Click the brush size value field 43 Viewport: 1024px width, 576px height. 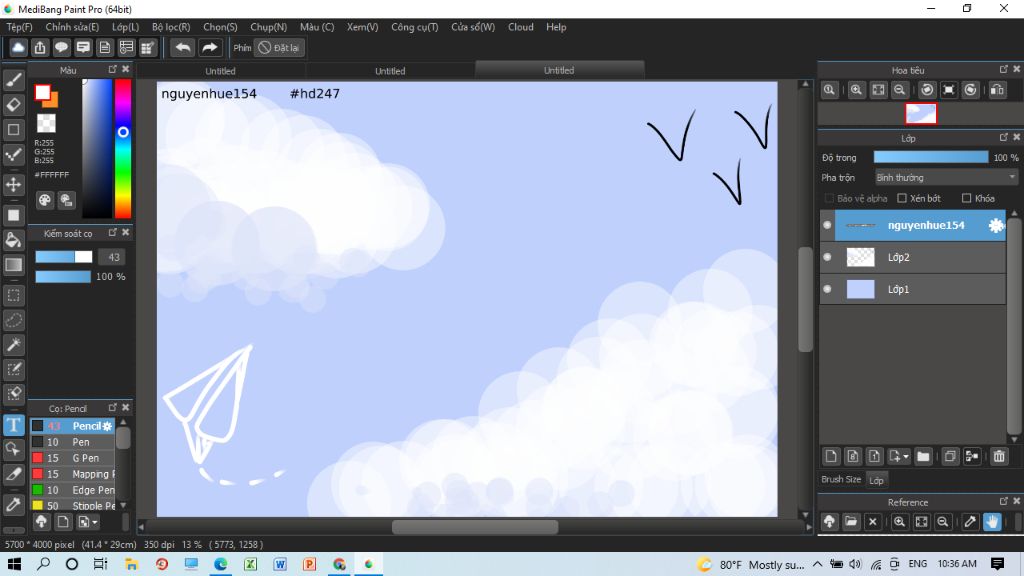(x=112, y=257)
